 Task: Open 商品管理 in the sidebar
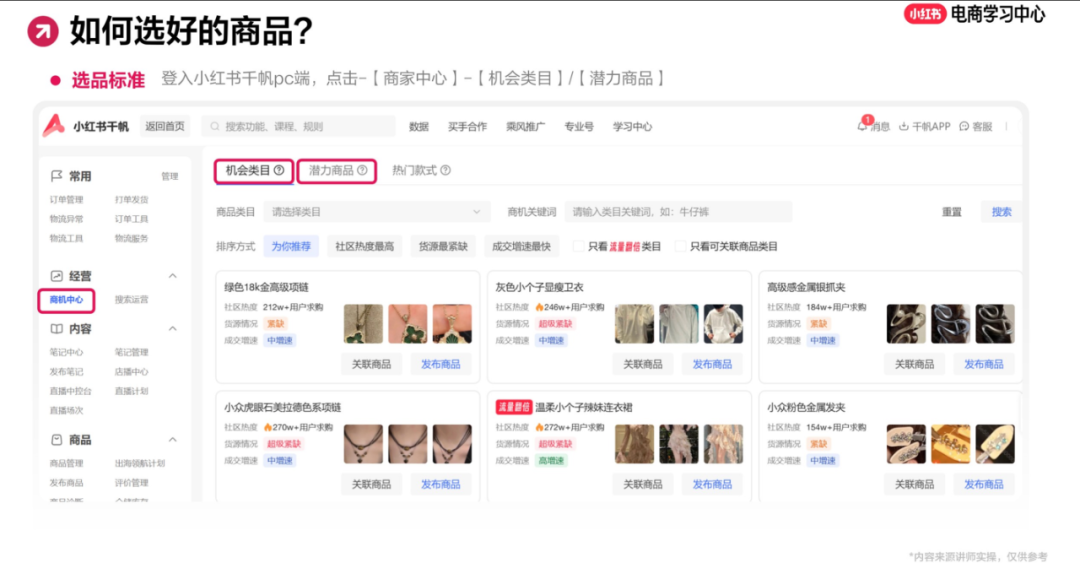(x=66, y=463)
